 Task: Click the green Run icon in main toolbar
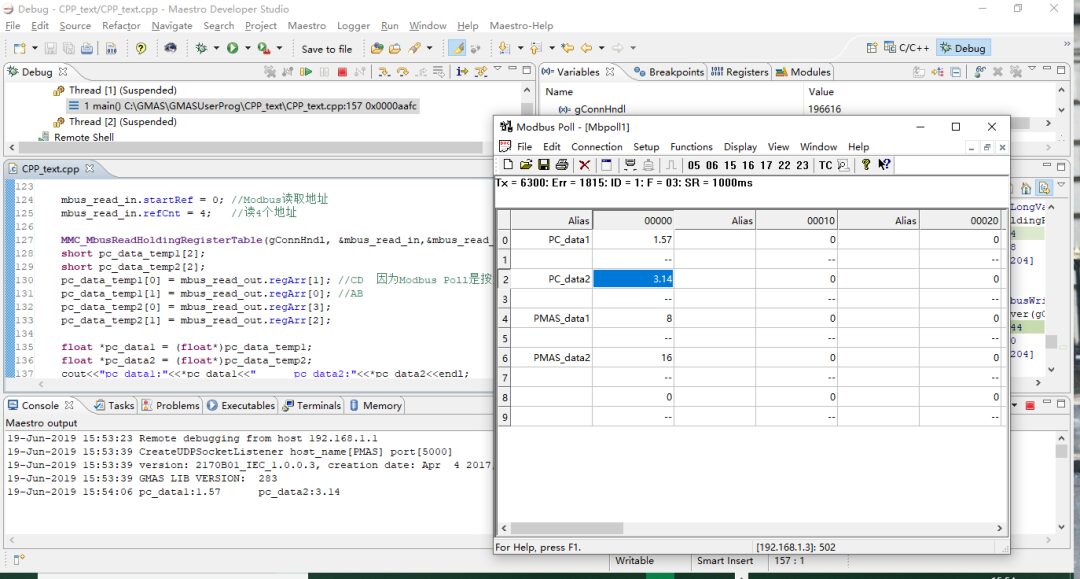(233, 48)
